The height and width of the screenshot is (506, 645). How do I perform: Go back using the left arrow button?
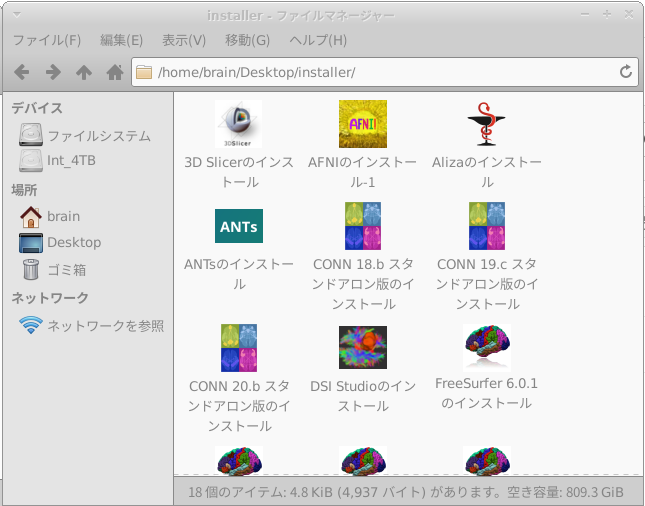point(21,72)
